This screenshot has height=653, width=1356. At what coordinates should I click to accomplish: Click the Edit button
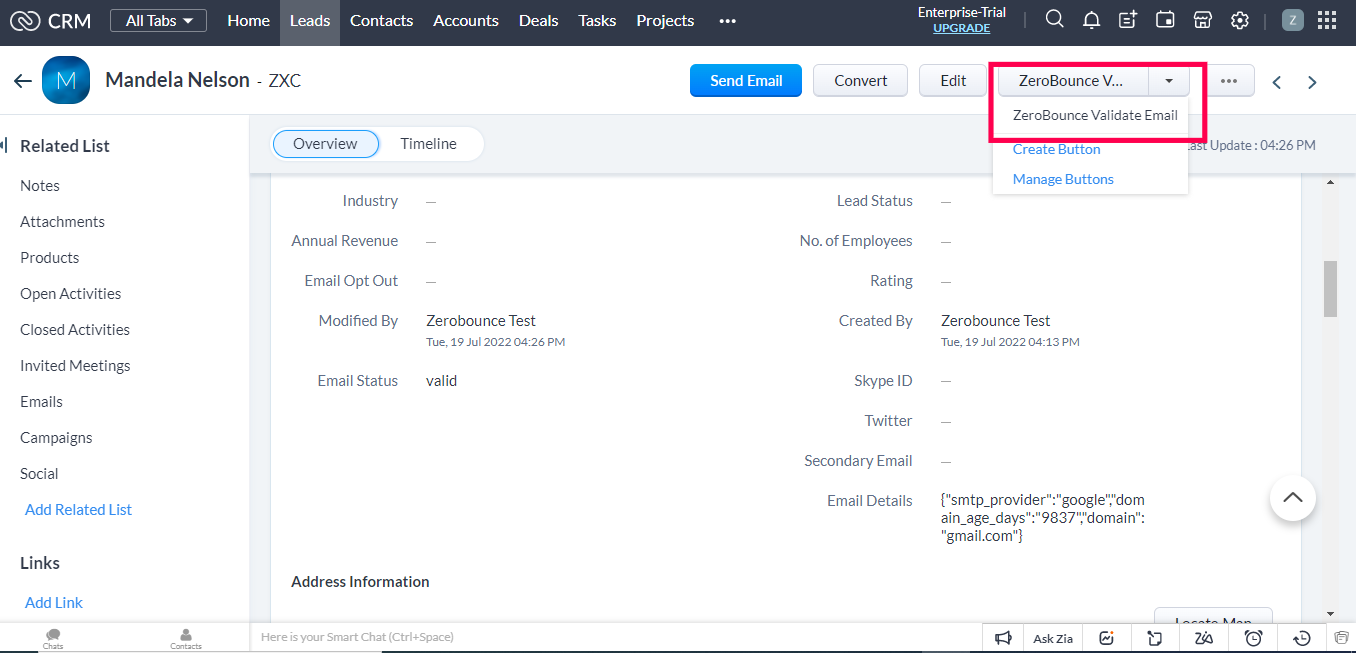pos(953,81)
